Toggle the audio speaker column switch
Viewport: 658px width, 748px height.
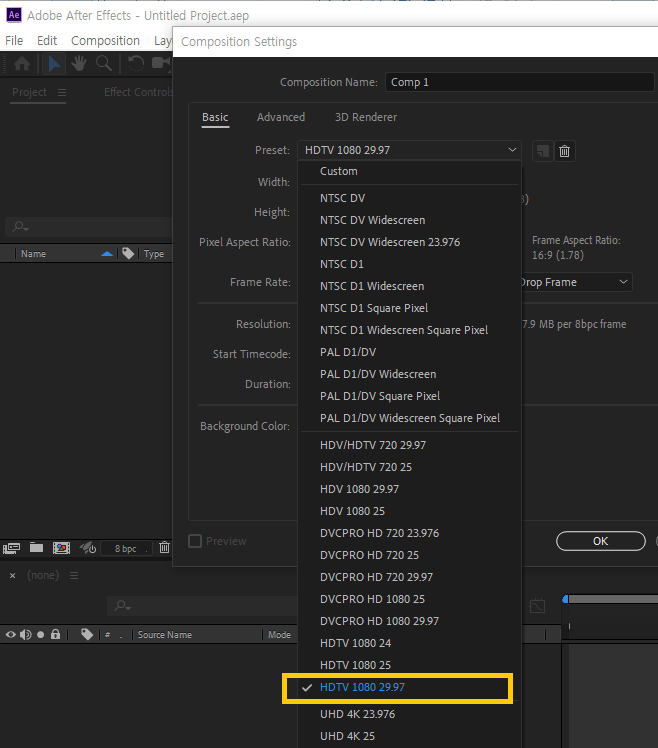26,635
